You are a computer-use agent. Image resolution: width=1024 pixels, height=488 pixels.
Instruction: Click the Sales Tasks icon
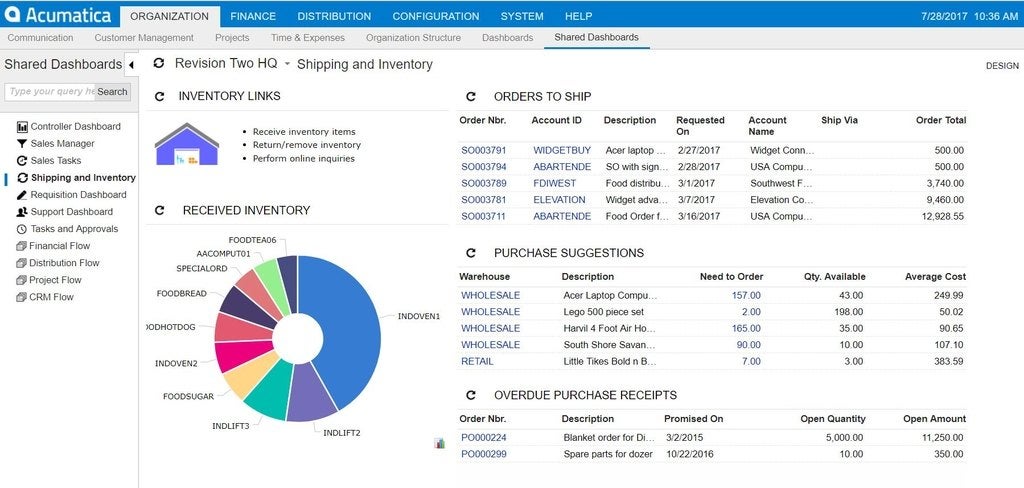point(22,161)
